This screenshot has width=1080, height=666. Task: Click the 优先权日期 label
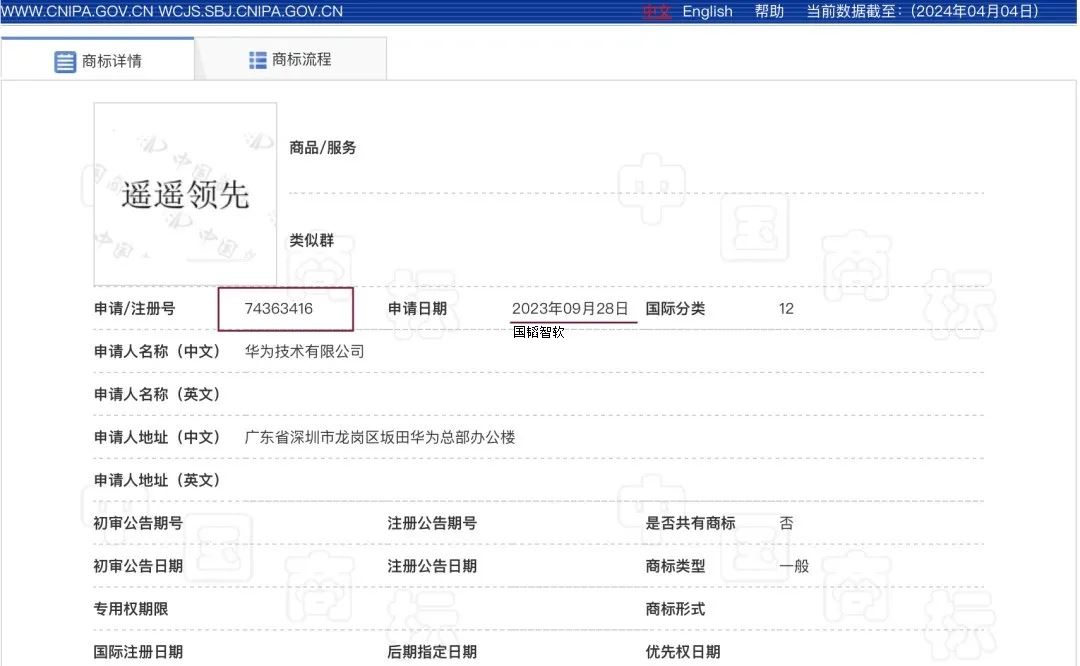click(x=683, y=652)
